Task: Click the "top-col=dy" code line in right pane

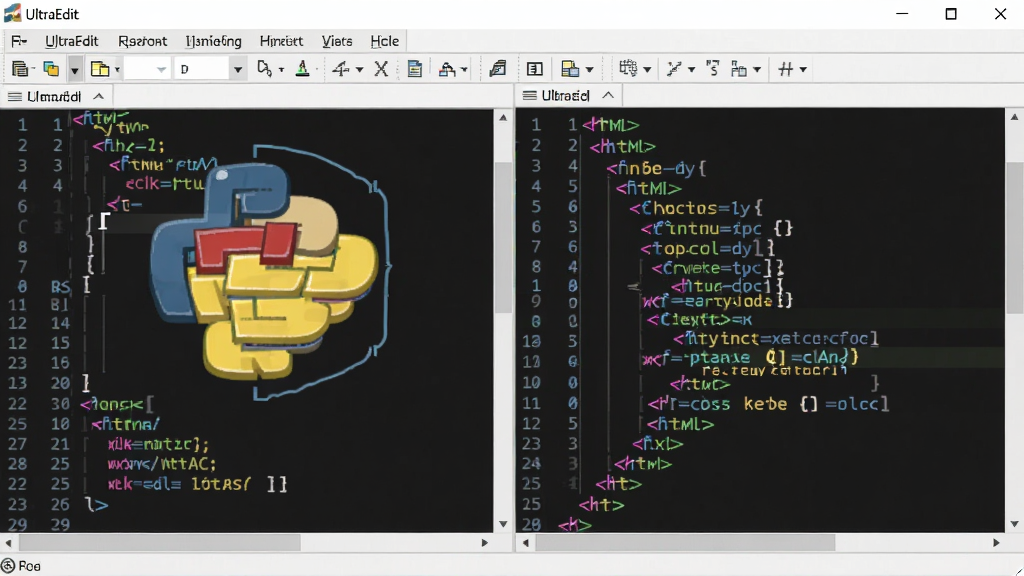Action: 708,248
